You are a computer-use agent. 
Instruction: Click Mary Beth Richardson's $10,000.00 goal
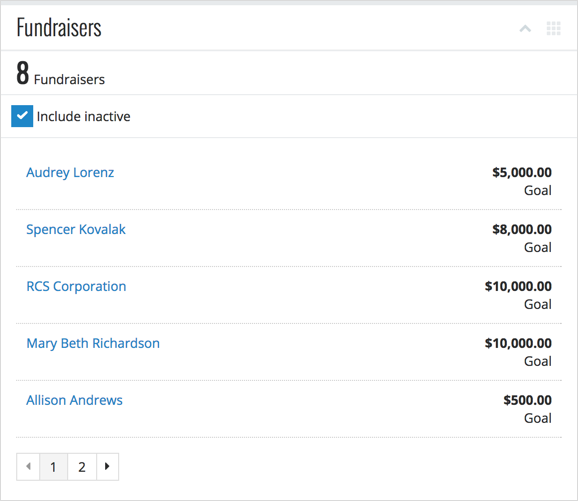[x=518, y=343]
